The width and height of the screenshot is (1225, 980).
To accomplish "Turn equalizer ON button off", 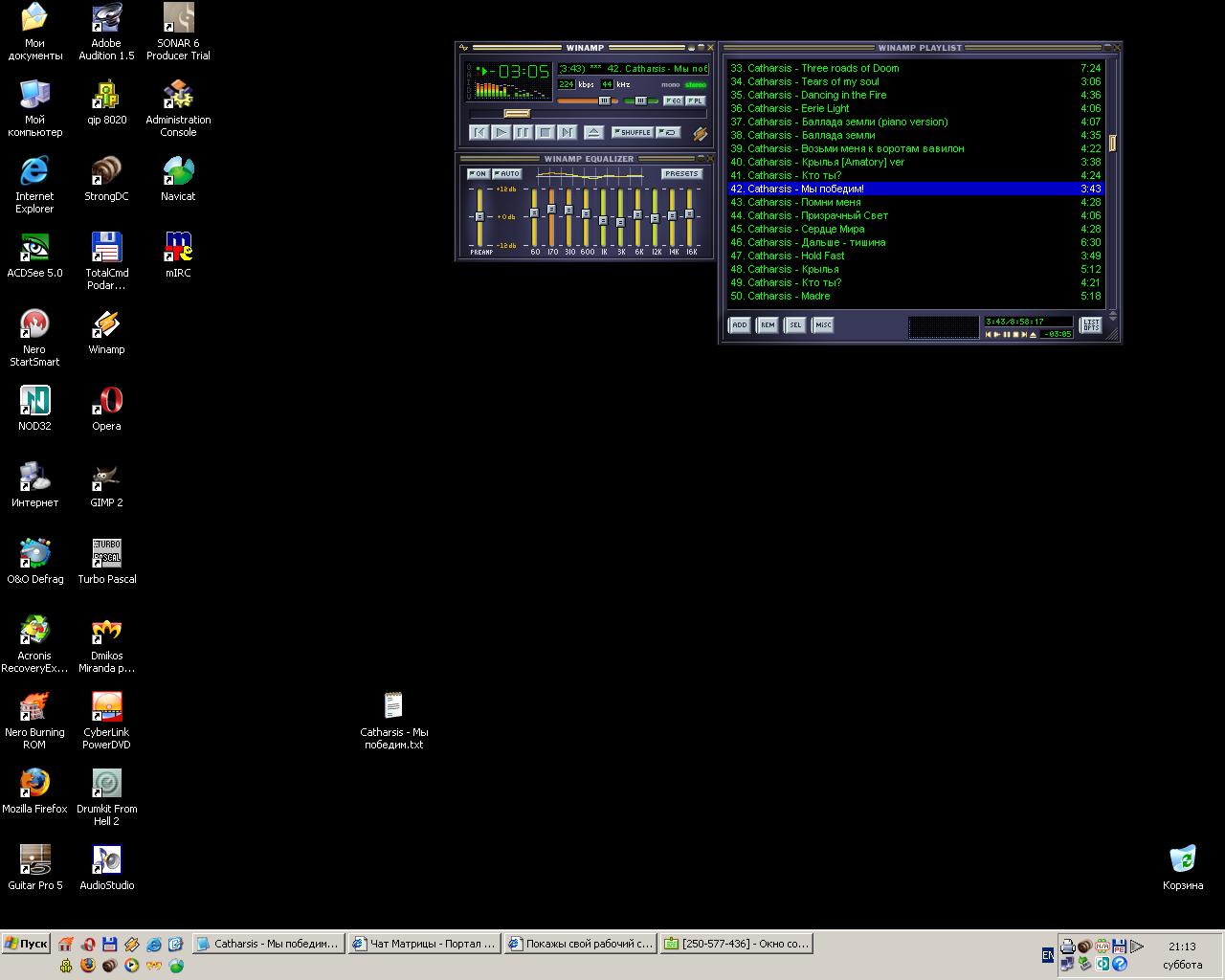I will 478,174.
